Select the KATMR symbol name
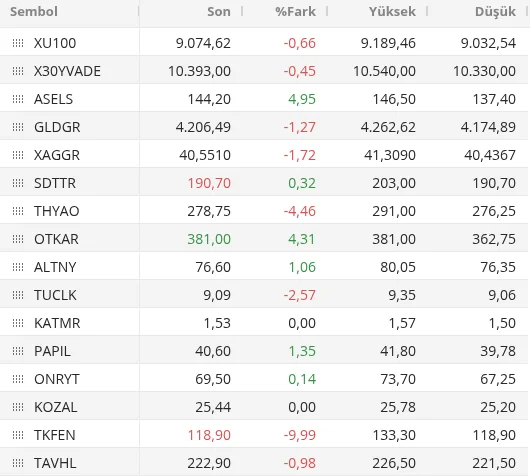 (x=57, y=323)
